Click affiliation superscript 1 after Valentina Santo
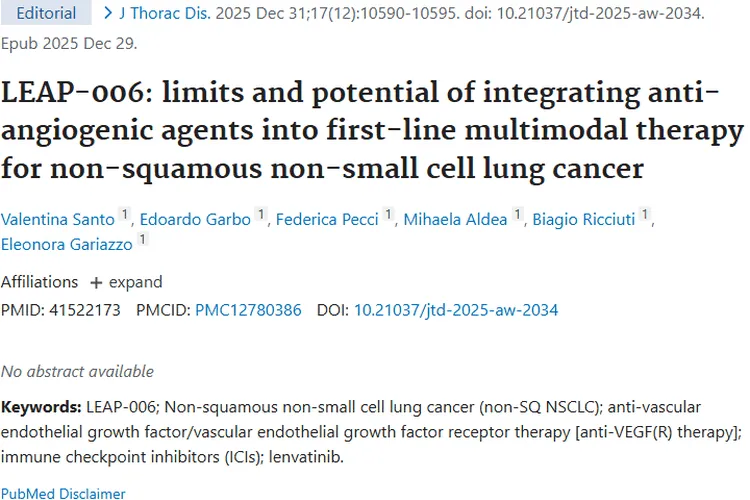The width and height of the screenshot is (750, 500). point(125,215)
